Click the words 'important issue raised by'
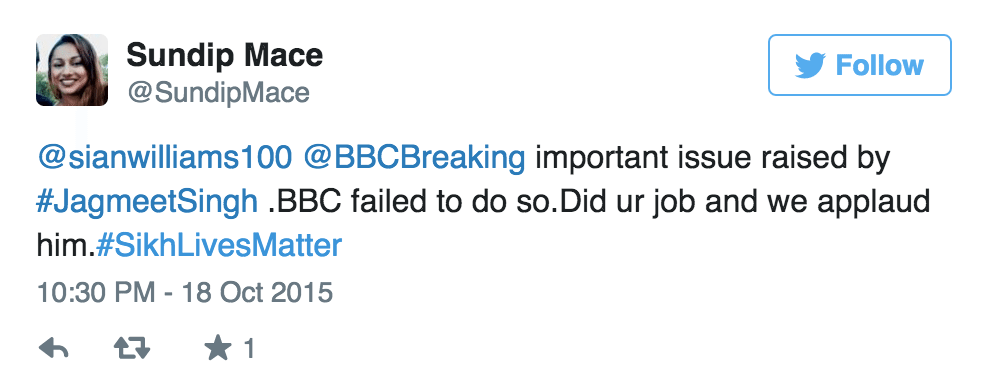Image resolution: width=986 pixels, height=392 pixels. point(712,159)
